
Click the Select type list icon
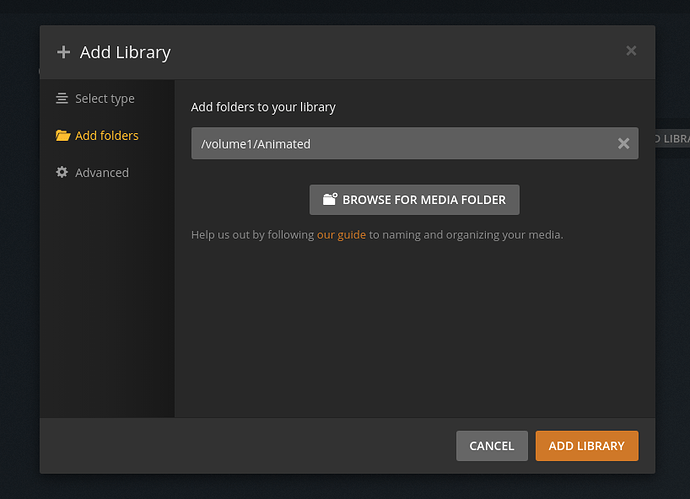[x=62, y=98]
